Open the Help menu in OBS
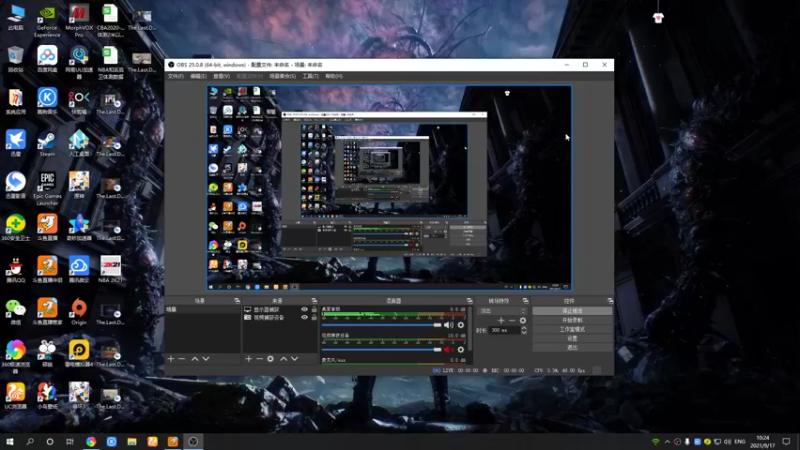The height and width of the screenshot is (450, 800). point(334,76)
